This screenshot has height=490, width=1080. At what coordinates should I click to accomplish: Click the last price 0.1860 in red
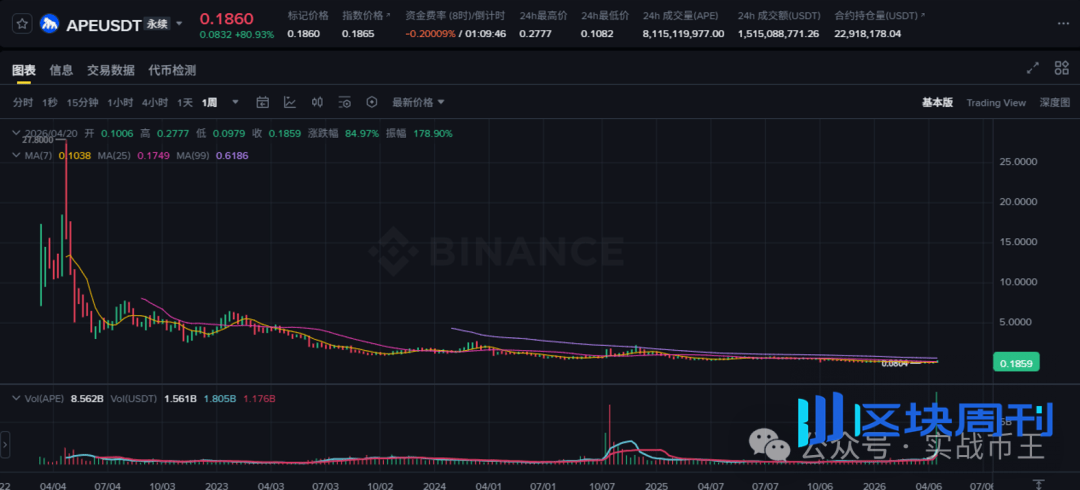point(227,19)
